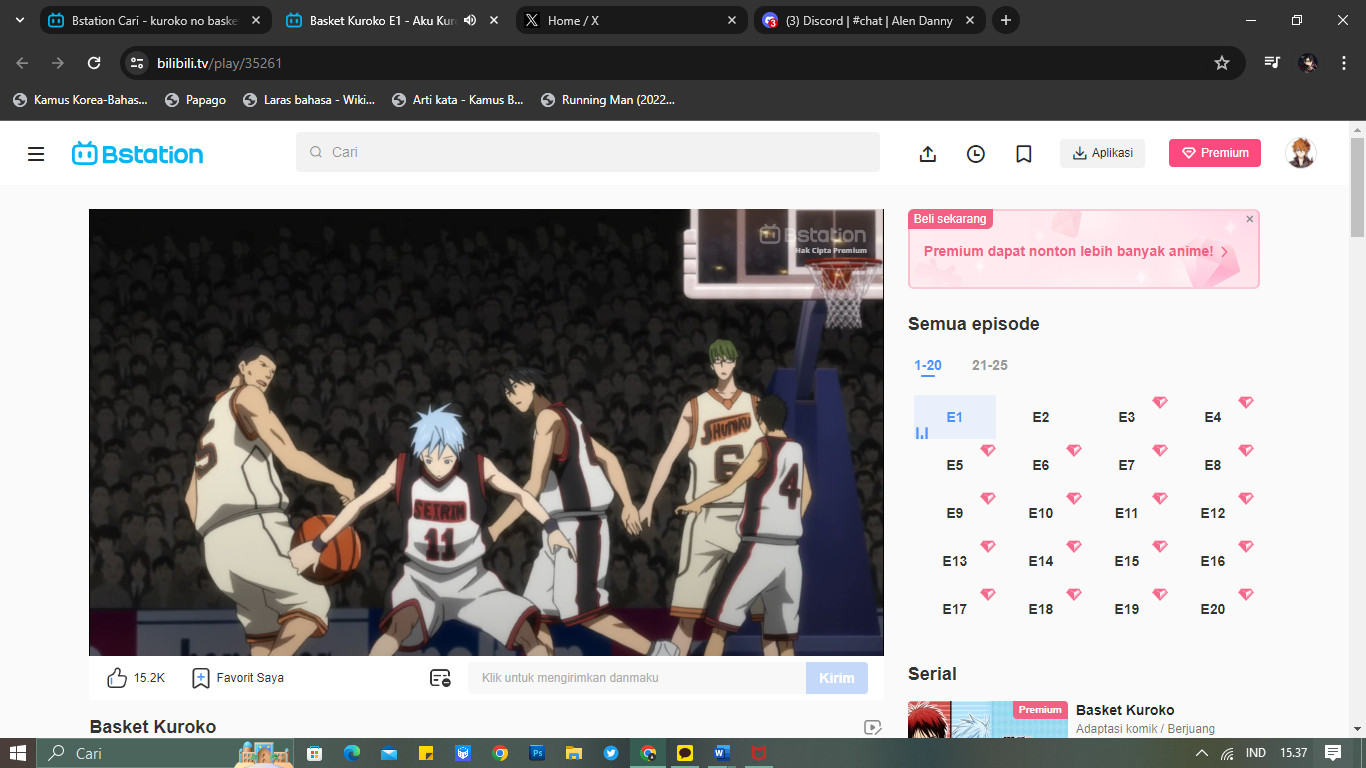Play episode E15
Image resolution: width=1366 pixels, height=768 pixels.
(1127, 561)
